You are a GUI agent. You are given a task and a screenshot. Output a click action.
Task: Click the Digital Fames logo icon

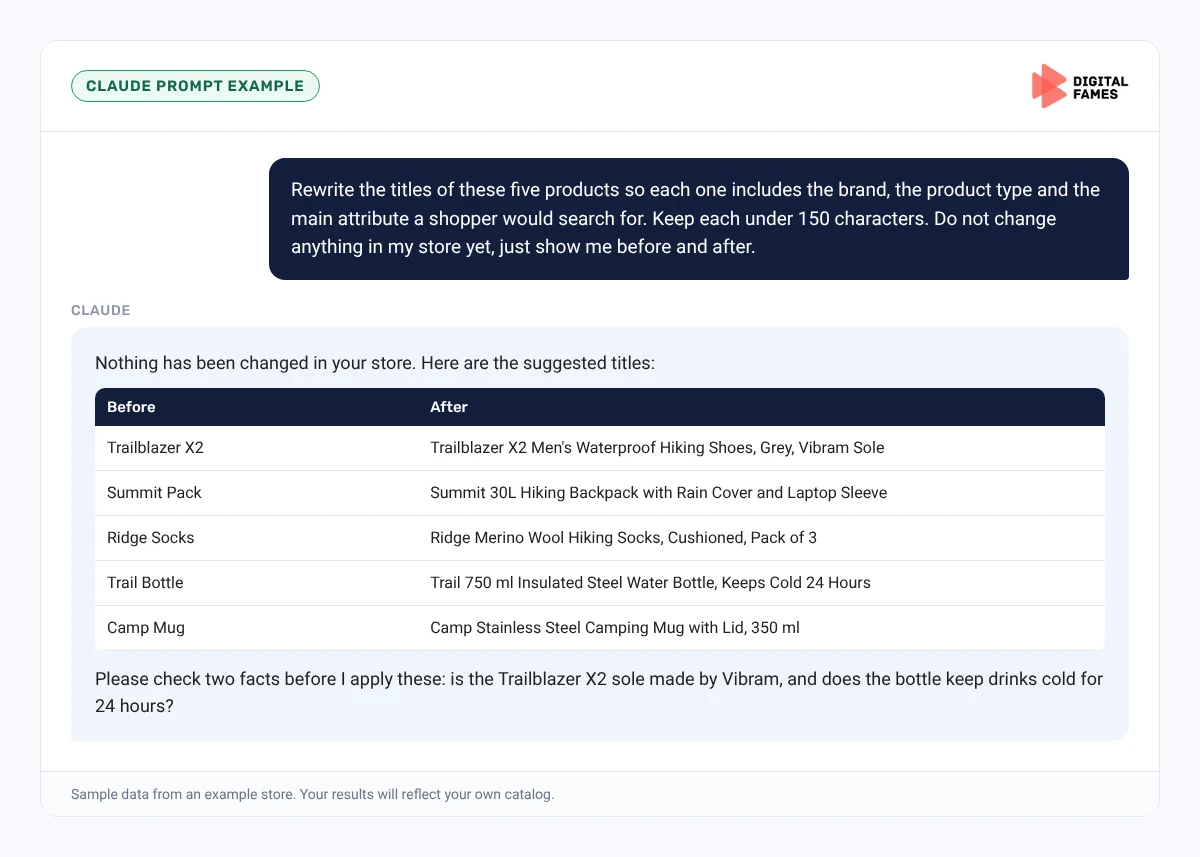pyautogui.click(x=1048, y=86)
